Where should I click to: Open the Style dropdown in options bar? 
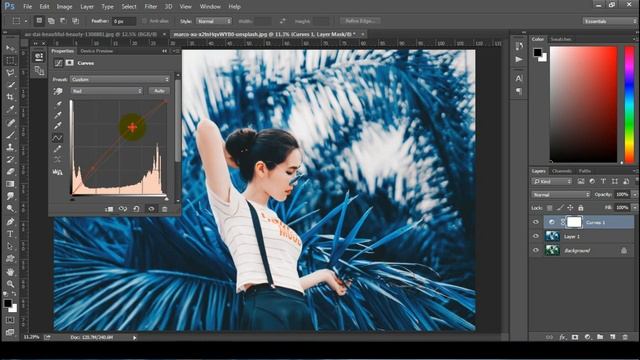pos(214,21)
